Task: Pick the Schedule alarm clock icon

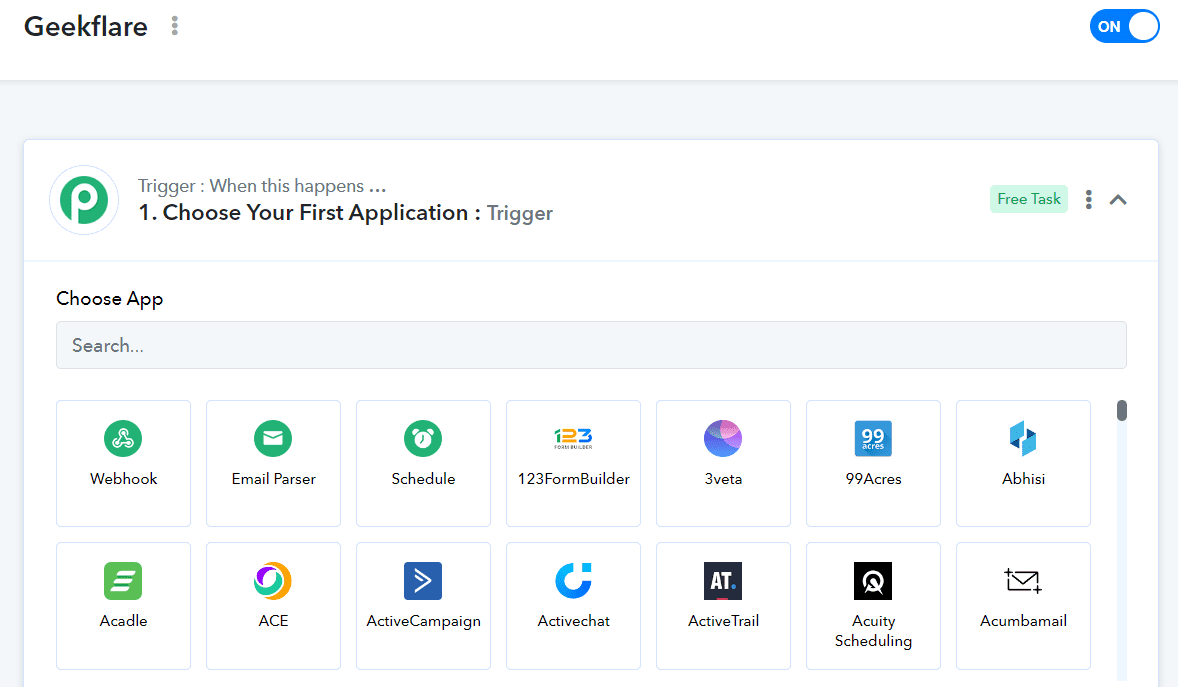Action: click(x=423, y=438)
